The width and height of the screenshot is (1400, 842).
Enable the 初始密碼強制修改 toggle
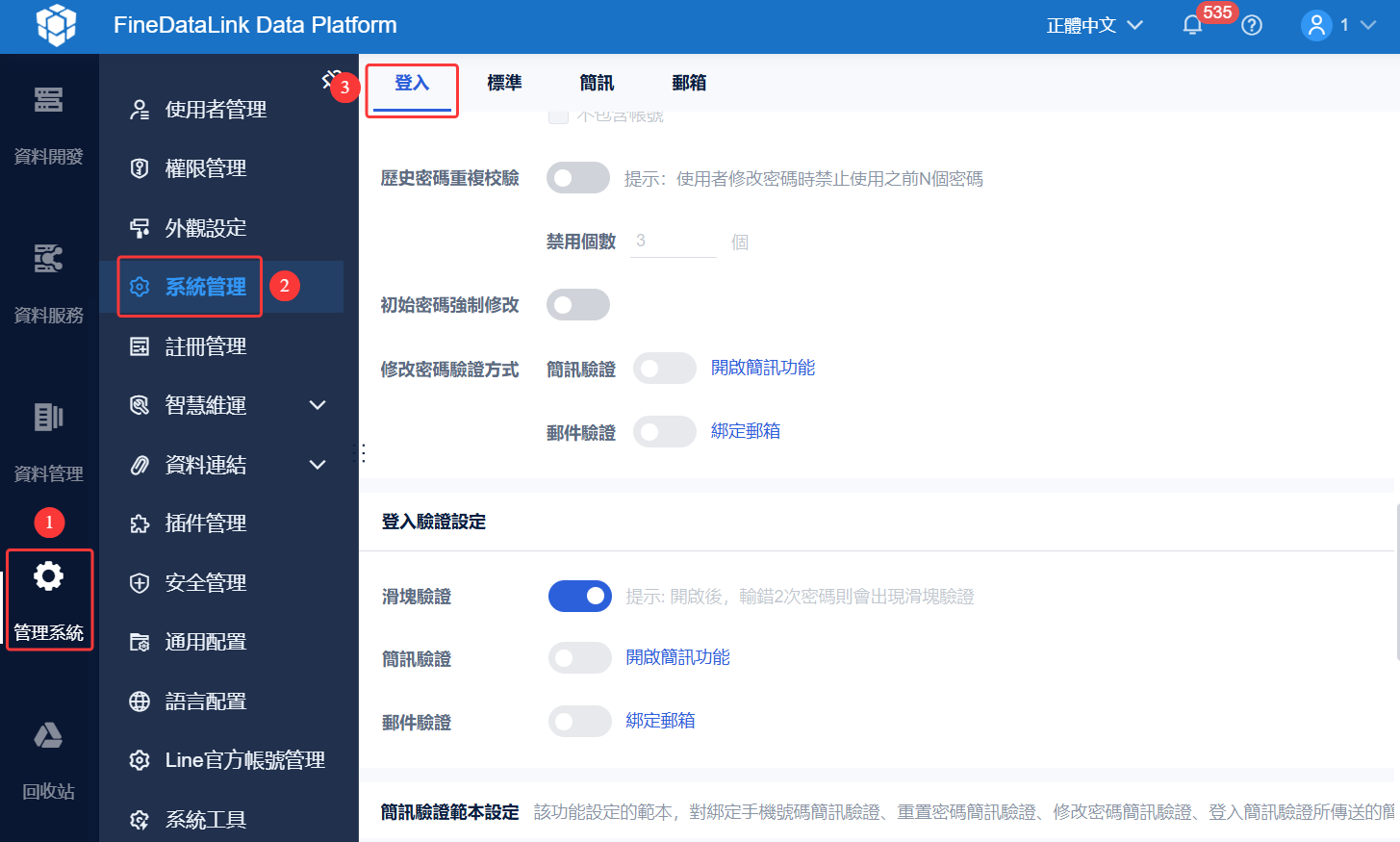pyautogui.click(x=578, y=304)
